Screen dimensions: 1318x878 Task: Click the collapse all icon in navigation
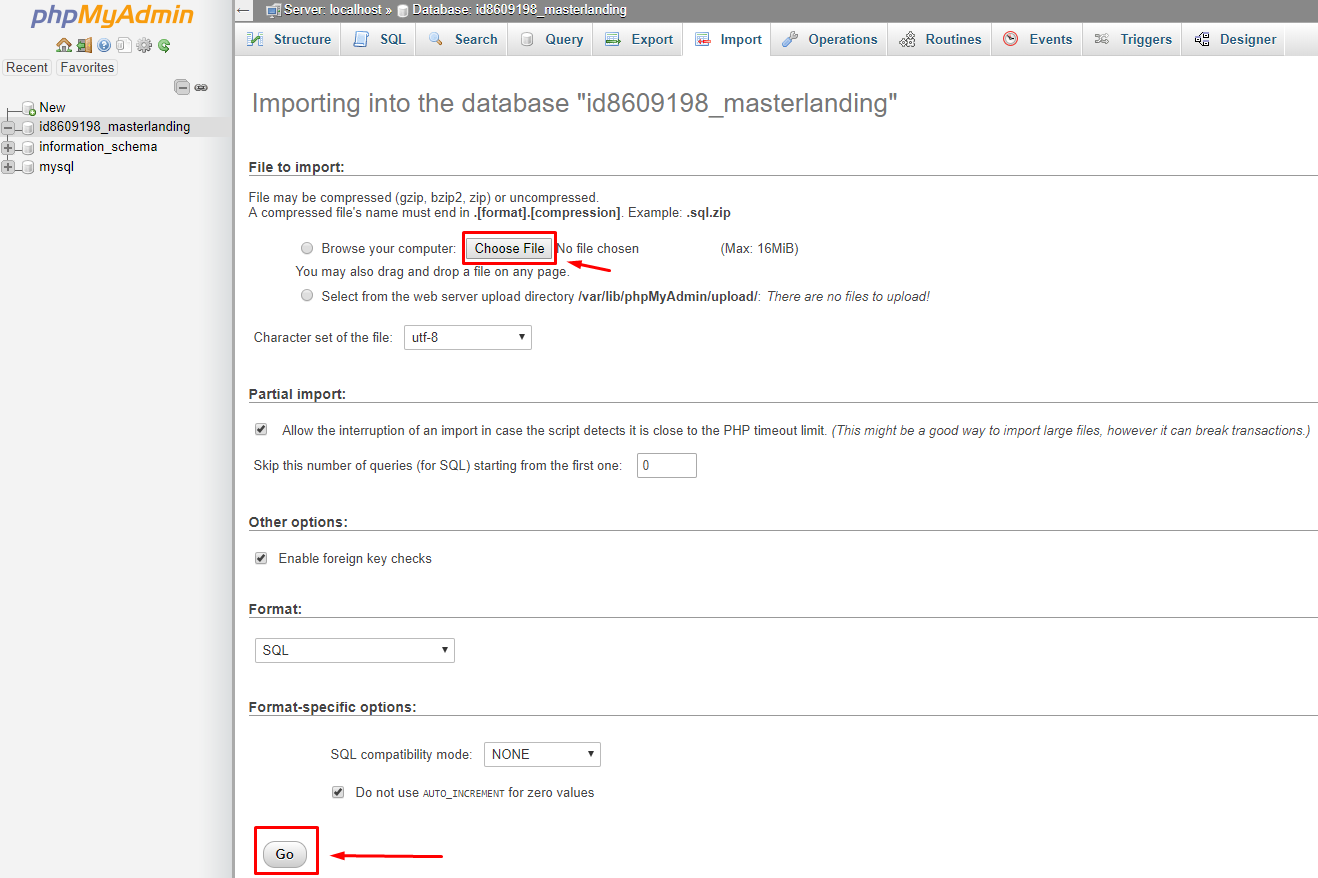tap(182, 87)
